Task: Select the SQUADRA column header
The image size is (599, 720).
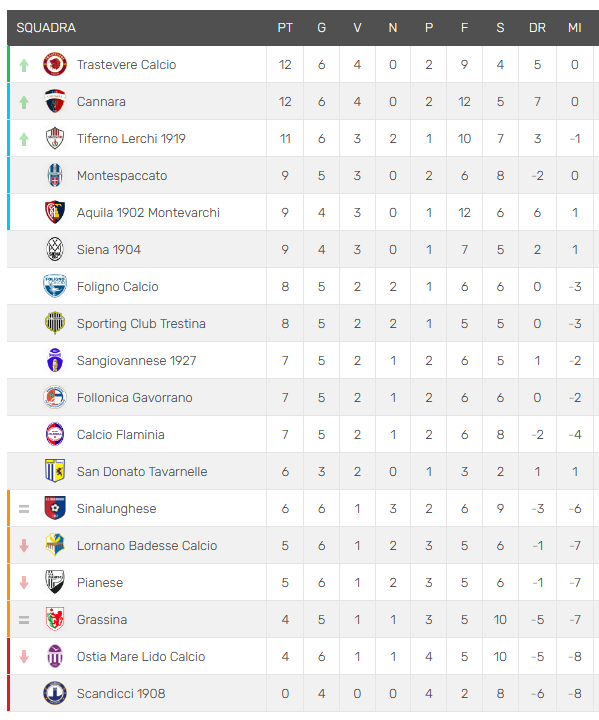Action: pyautogui.click(x=46, y=28)
